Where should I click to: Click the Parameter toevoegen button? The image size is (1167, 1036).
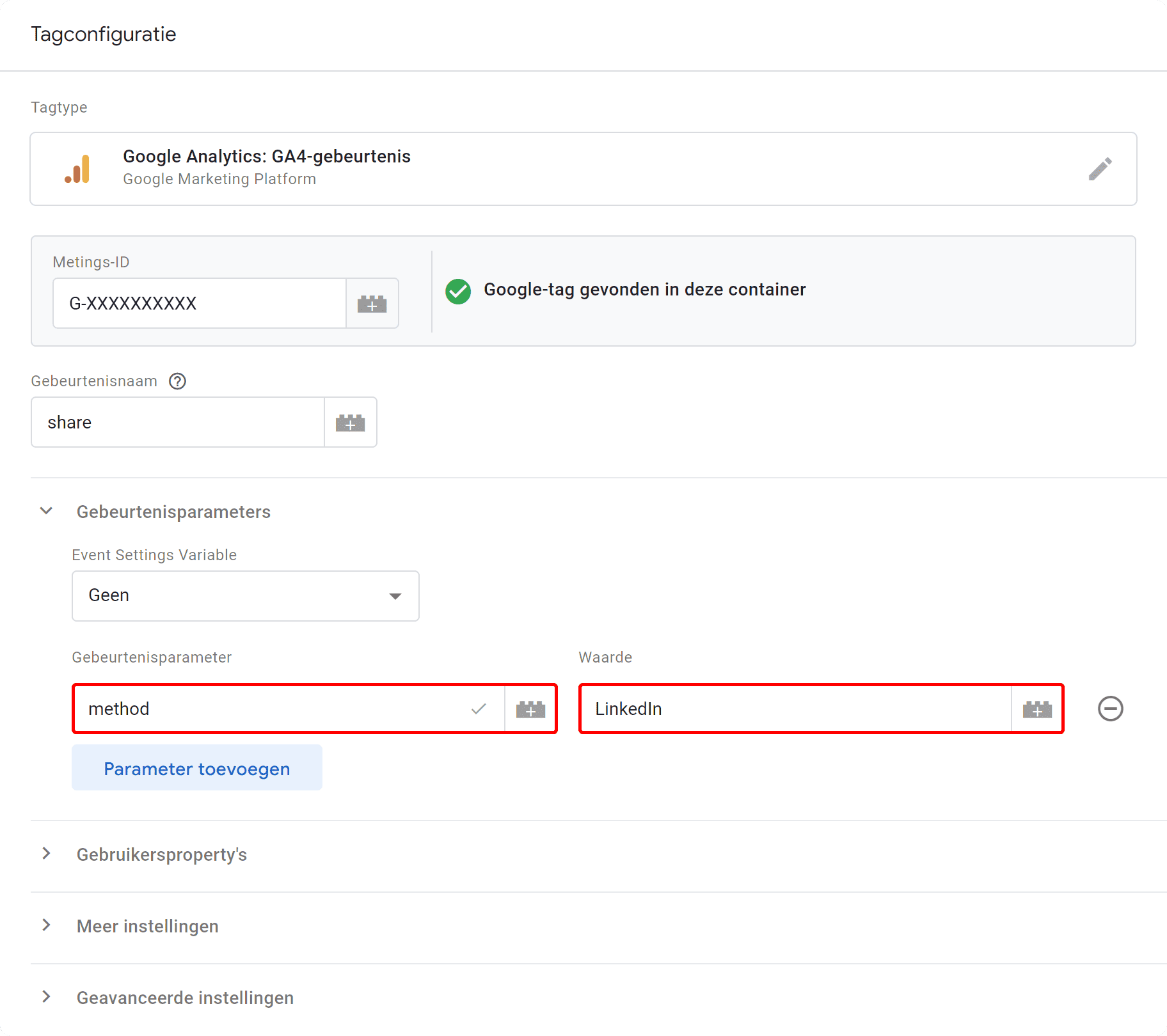coord(196,768)
